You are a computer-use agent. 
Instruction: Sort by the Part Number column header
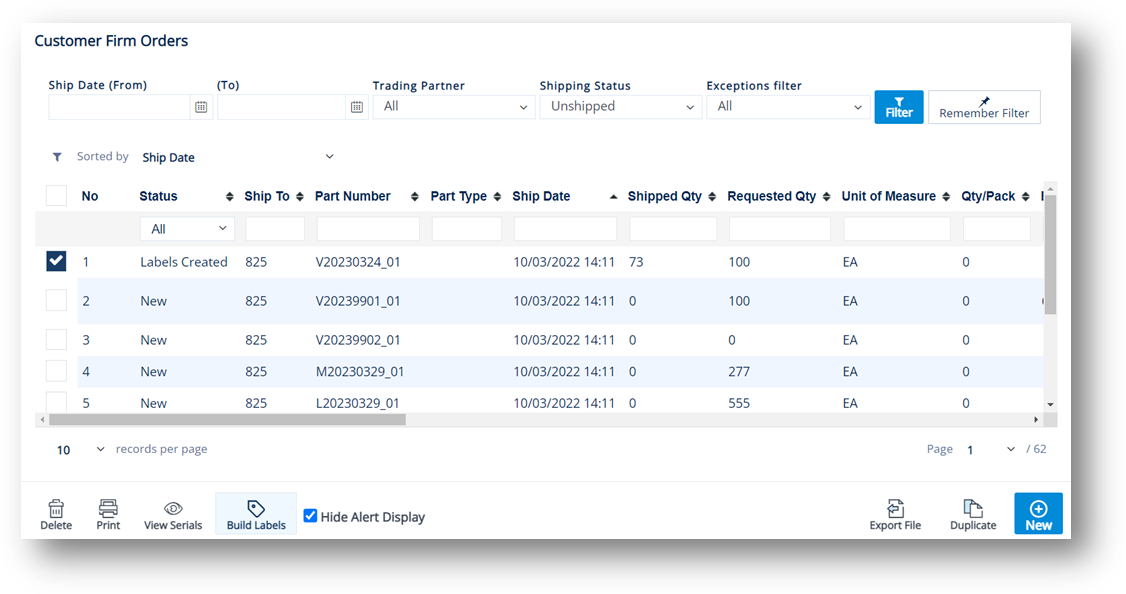point(353,196)
